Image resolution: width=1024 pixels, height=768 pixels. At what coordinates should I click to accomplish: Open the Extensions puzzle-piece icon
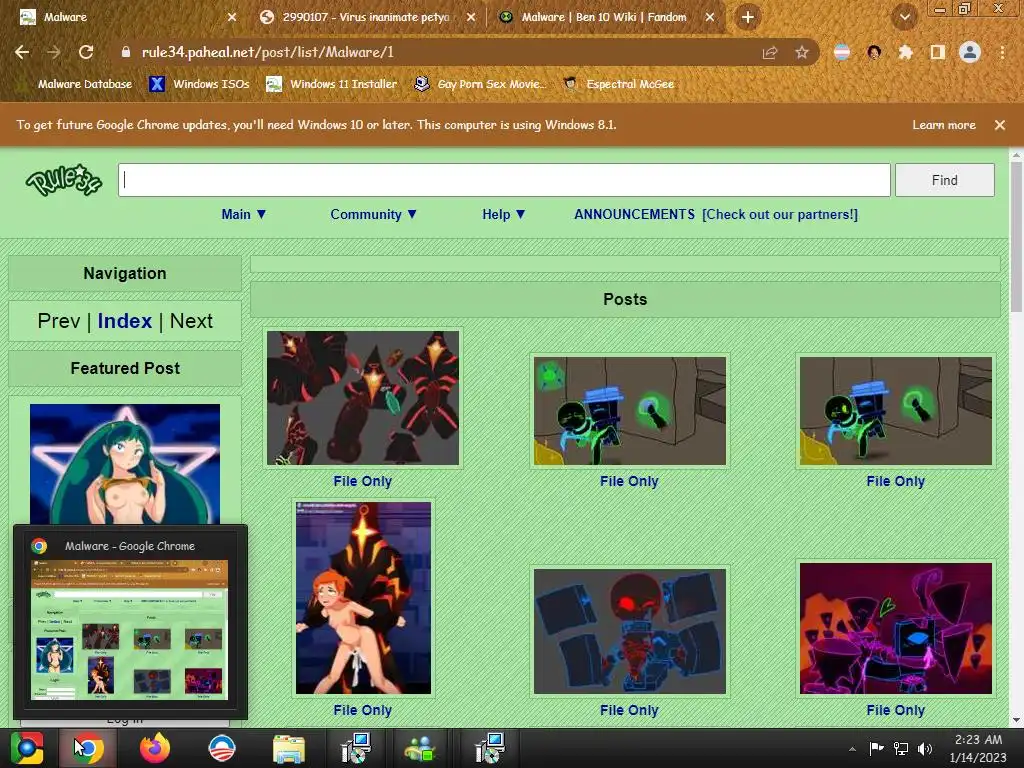pos(905,52)
